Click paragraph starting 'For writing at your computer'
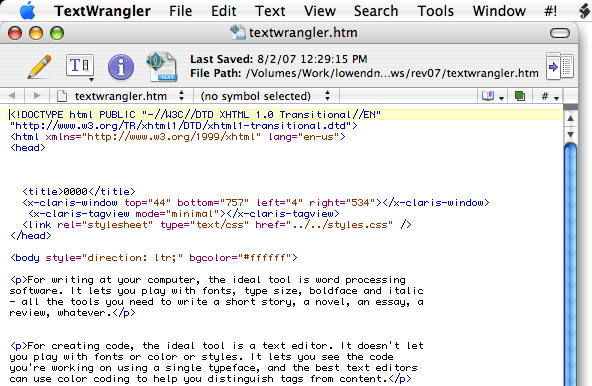Viewport: 592px width, 386px height. click(216, 296)
